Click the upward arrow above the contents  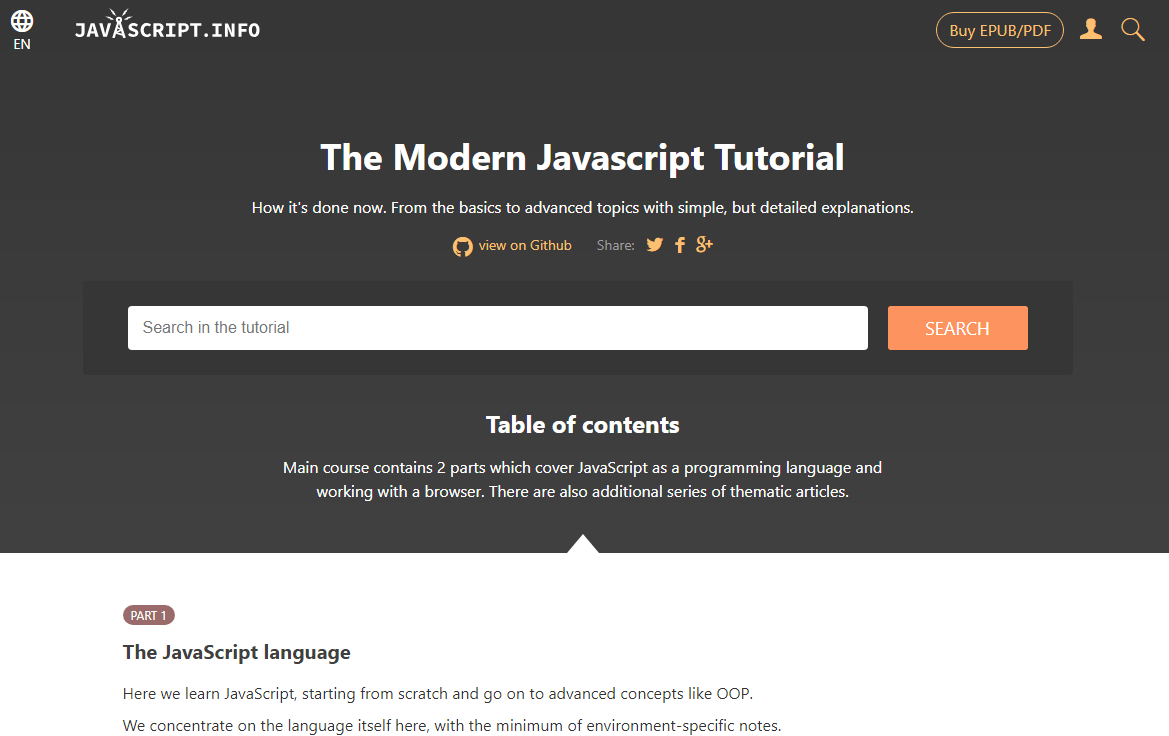click(583, 542)
